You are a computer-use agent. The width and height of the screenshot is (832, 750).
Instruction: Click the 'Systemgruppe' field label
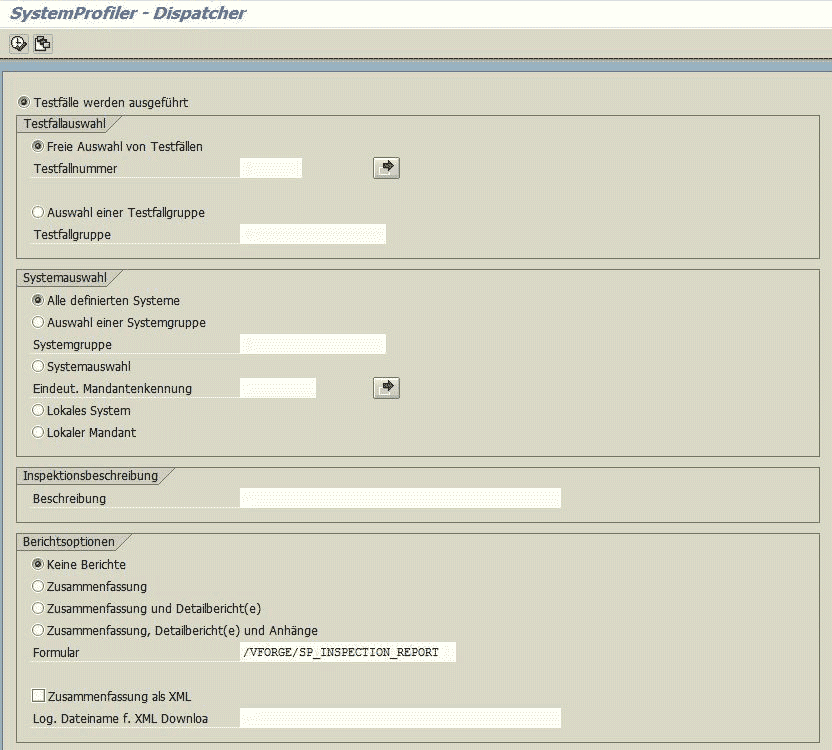coord(72,344)
